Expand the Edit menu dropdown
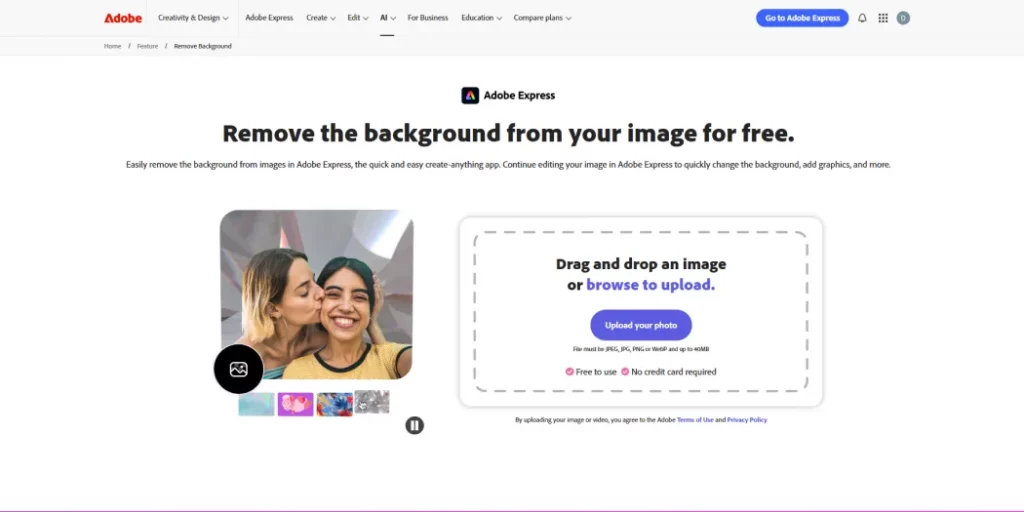Screen dimensions: 1024x512 [358, 18]
